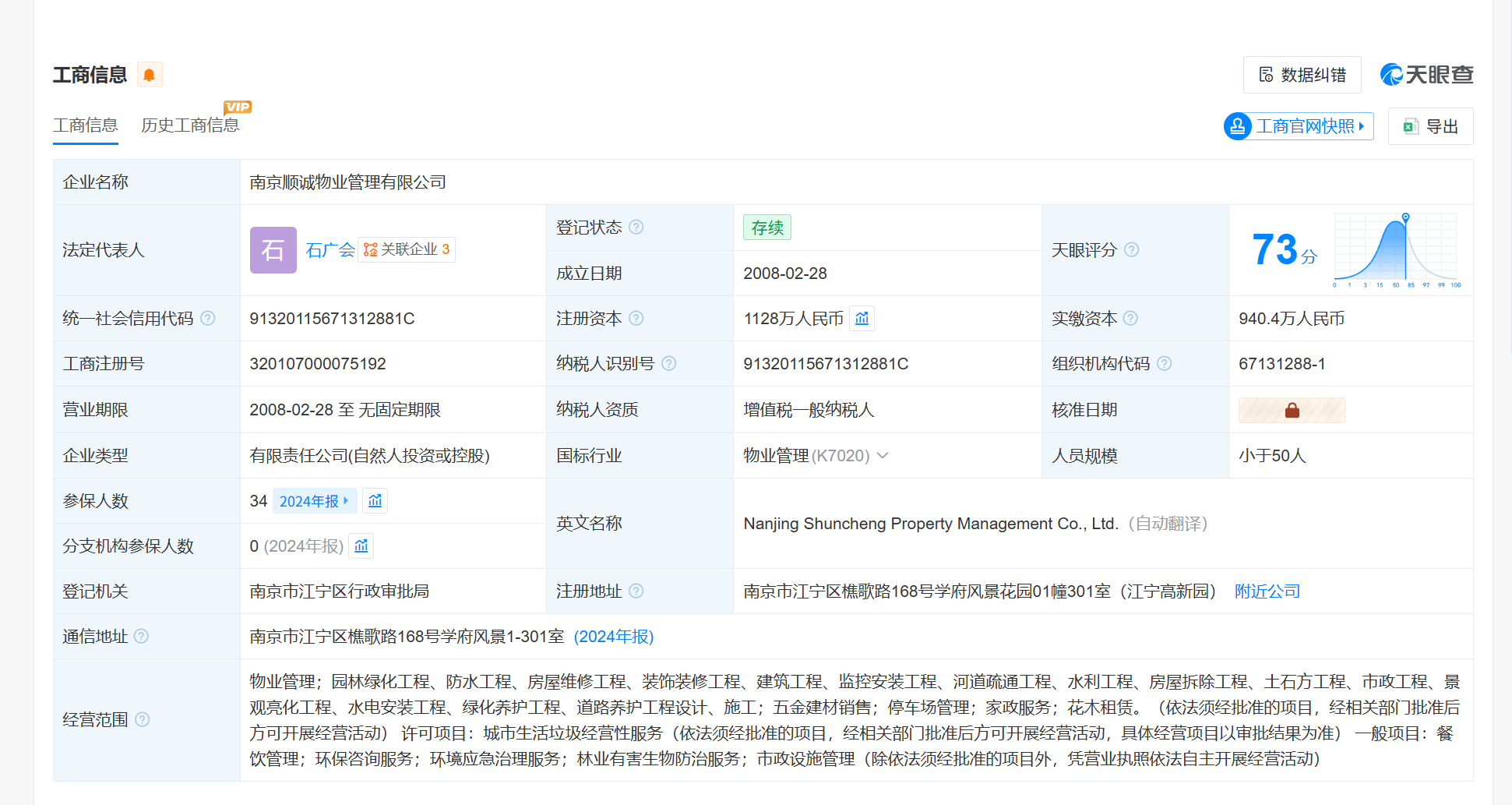Click the locked 核准日期 padlock icon

pos(1292,410)
